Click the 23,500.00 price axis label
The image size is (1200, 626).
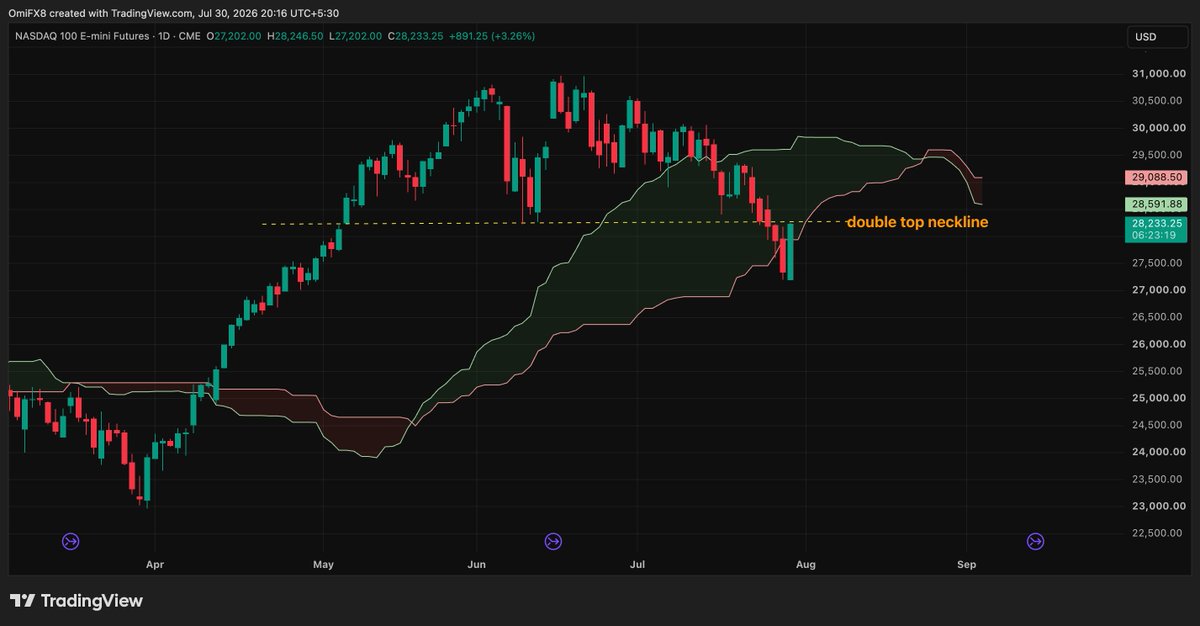click(x=1158, y=479)
